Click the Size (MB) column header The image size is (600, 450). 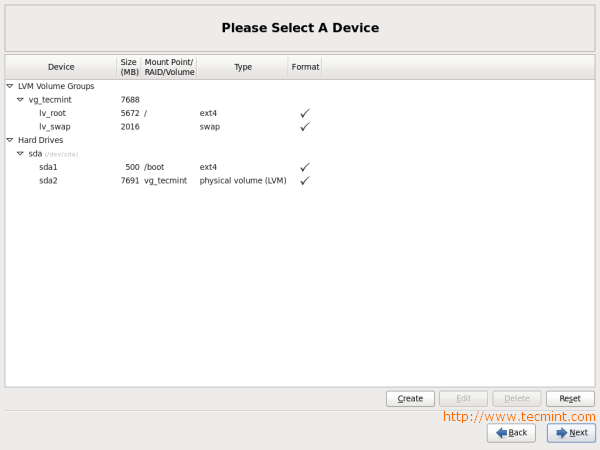click(x=129, y=67)
